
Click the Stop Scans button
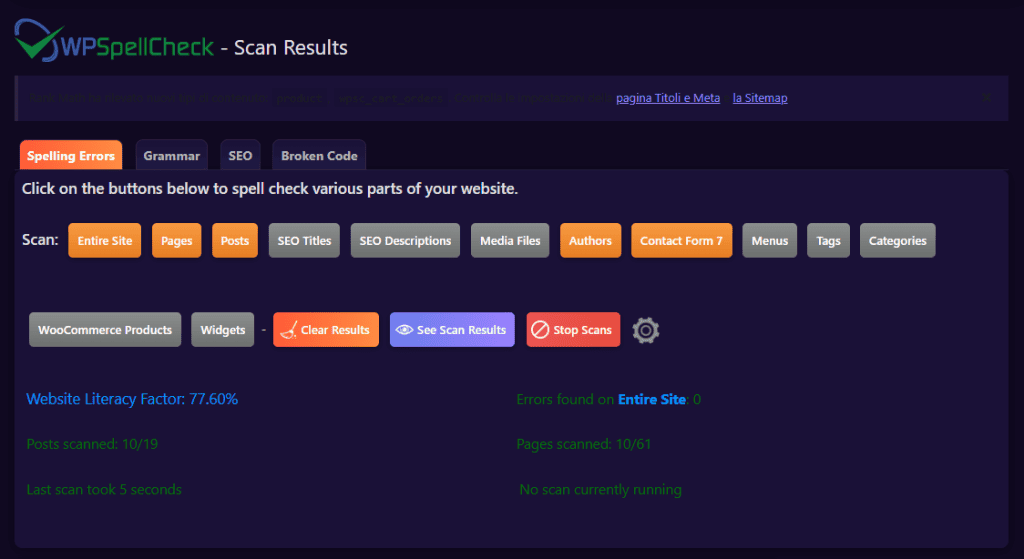pyautogui.click(x=573, y=330)
